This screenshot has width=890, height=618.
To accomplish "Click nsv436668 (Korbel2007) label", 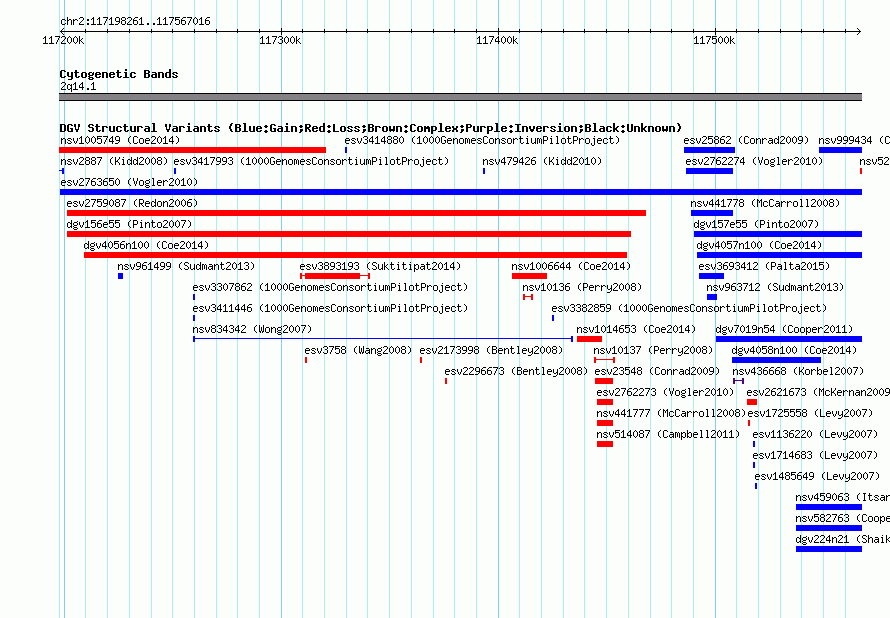I will pos(798,371).
